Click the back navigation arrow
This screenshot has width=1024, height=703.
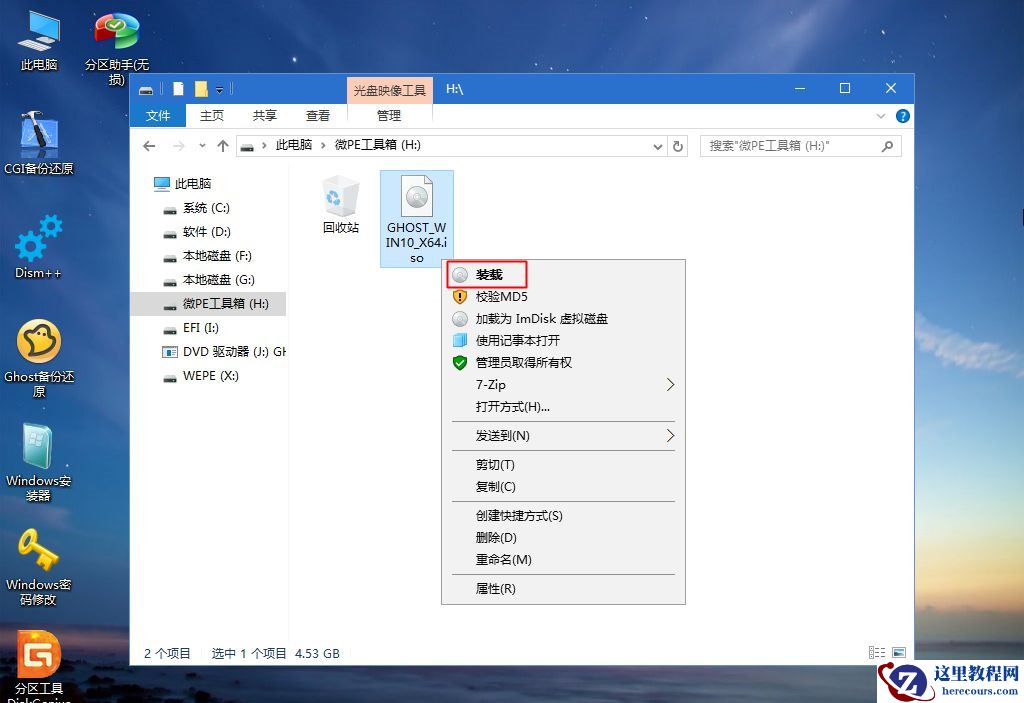[149, 145]
